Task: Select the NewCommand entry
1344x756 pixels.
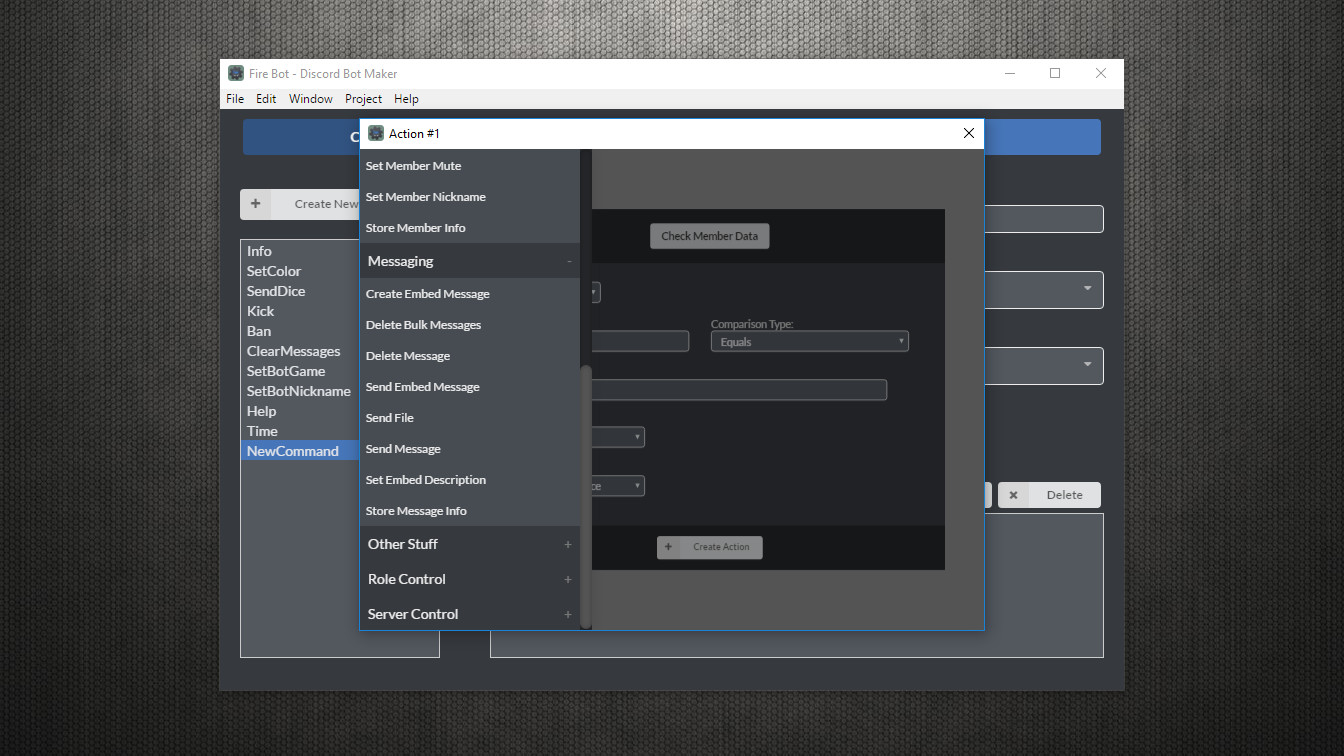Action: 300,451
